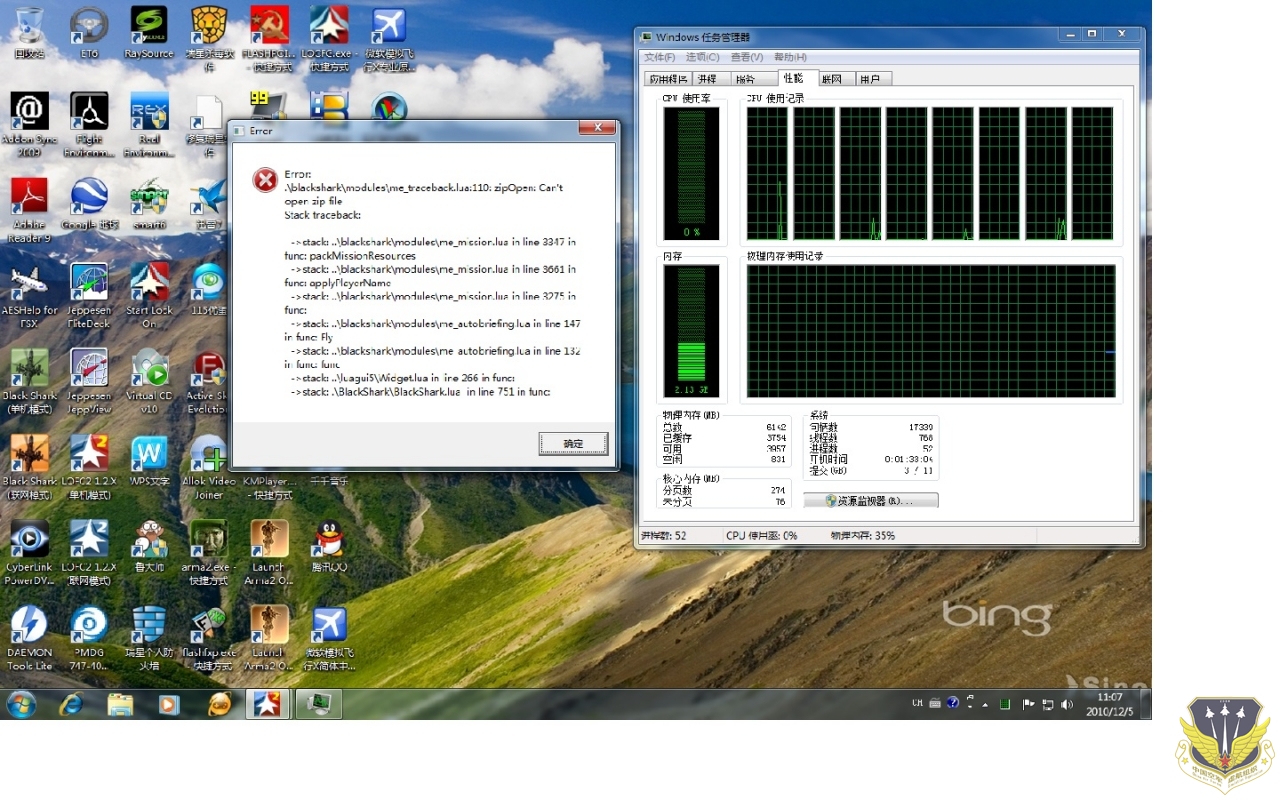This screenshot has height=800, width=1280.
Task: Open LOFC2 1.2.X 单机模式 shortcut
Action: 89,466
